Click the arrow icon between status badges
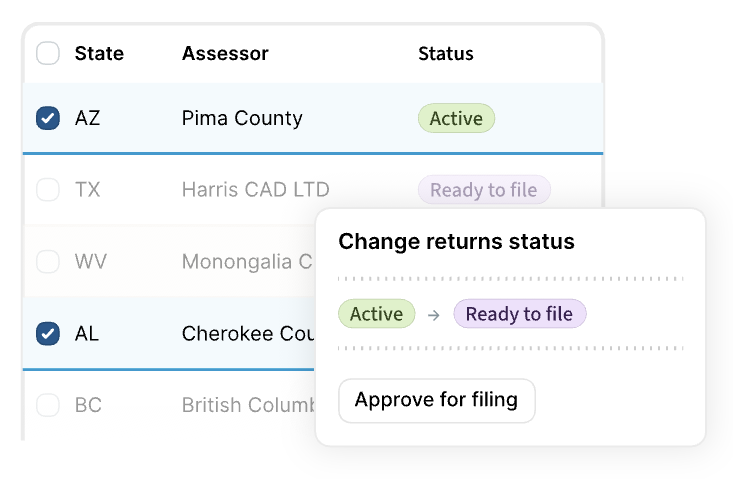 [434, 315]
